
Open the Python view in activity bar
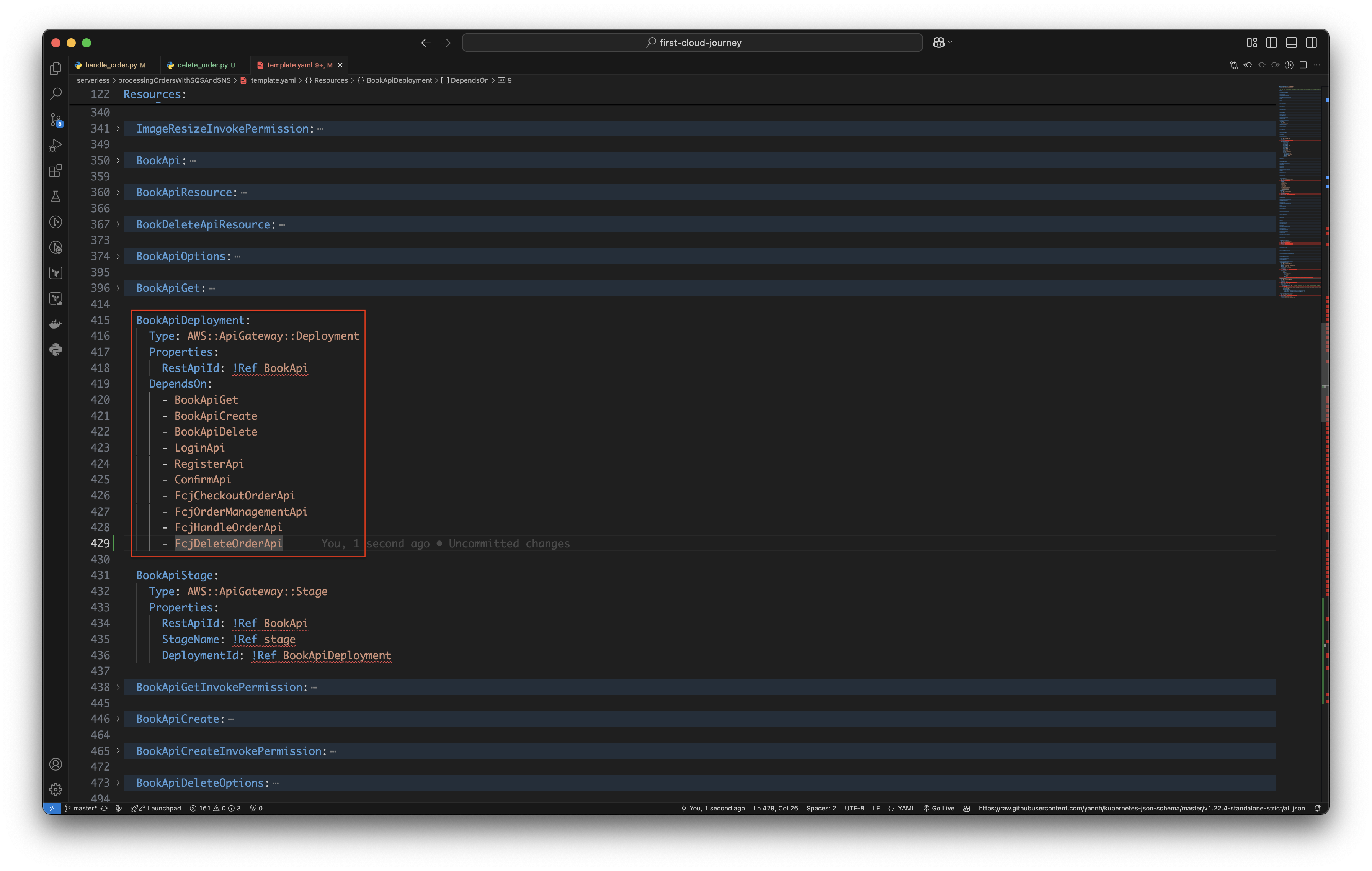pyautogui.click(x=55, y=350)
